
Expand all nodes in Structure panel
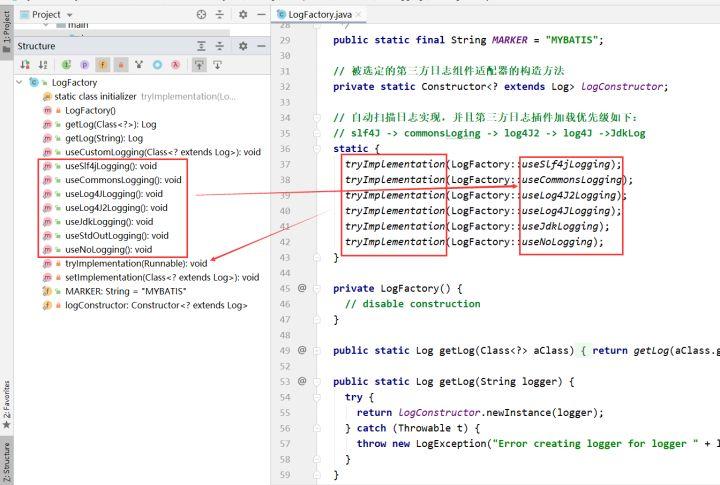[201, 46]
